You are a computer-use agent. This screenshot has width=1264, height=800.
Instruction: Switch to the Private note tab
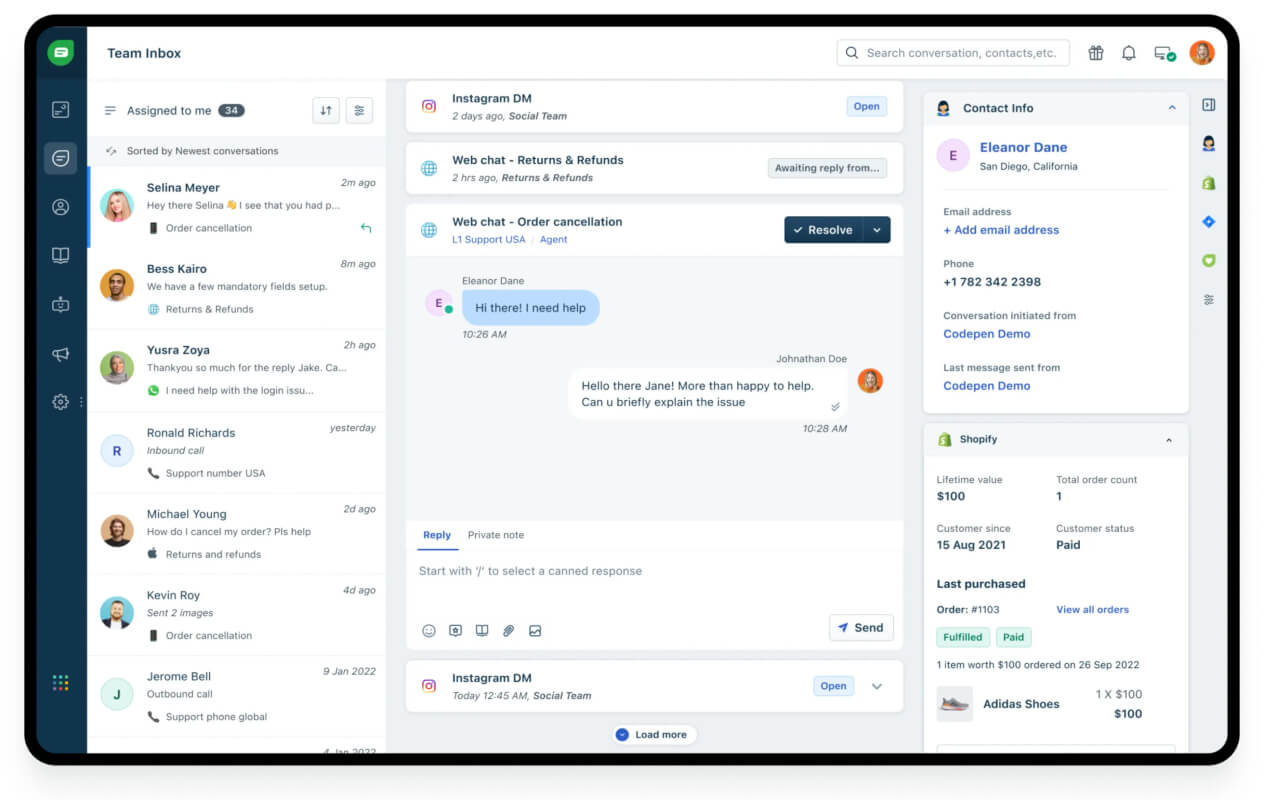(x=495, y=535)
